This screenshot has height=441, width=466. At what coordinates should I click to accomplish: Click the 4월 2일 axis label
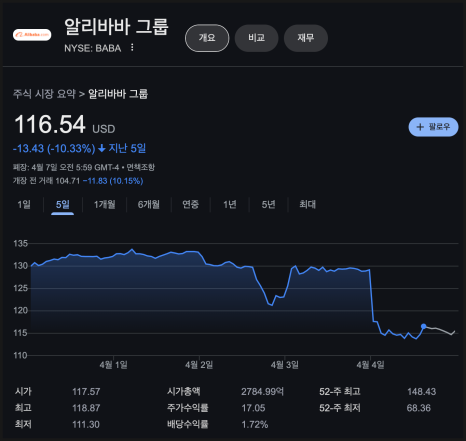[199, 365]
